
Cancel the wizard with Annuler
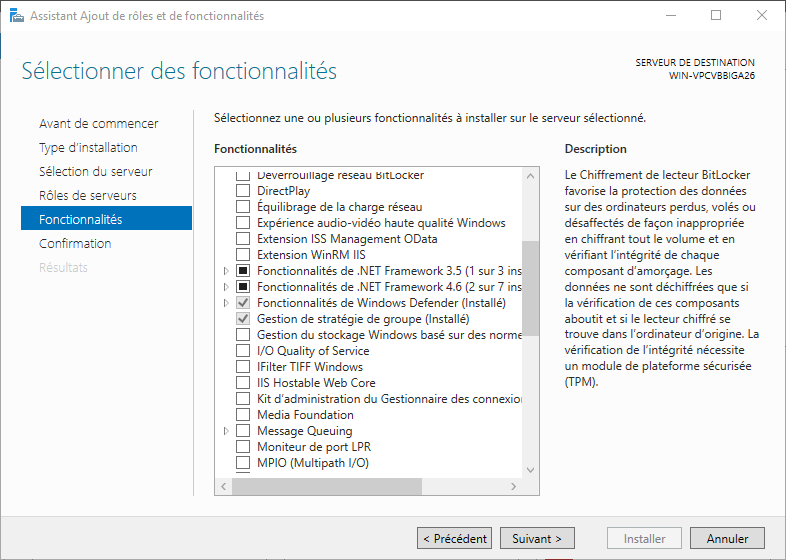click(x=727, y=538)
